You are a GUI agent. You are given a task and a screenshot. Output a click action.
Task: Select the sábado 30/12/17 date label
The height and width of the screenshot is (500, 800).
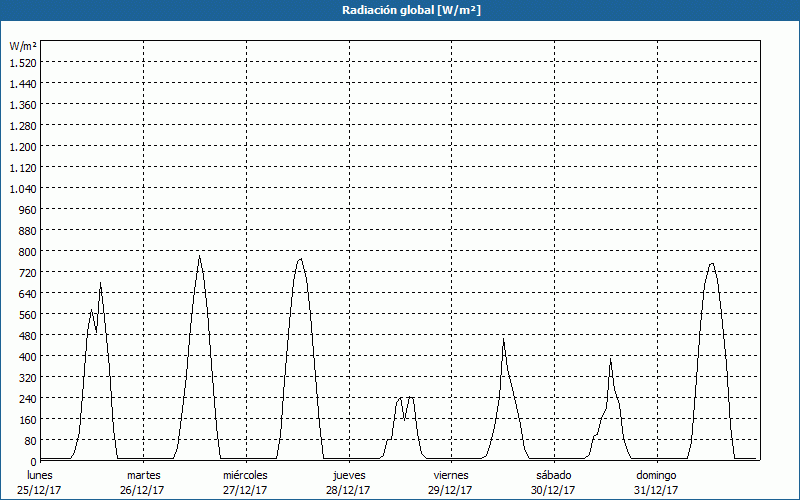(553, 482)
